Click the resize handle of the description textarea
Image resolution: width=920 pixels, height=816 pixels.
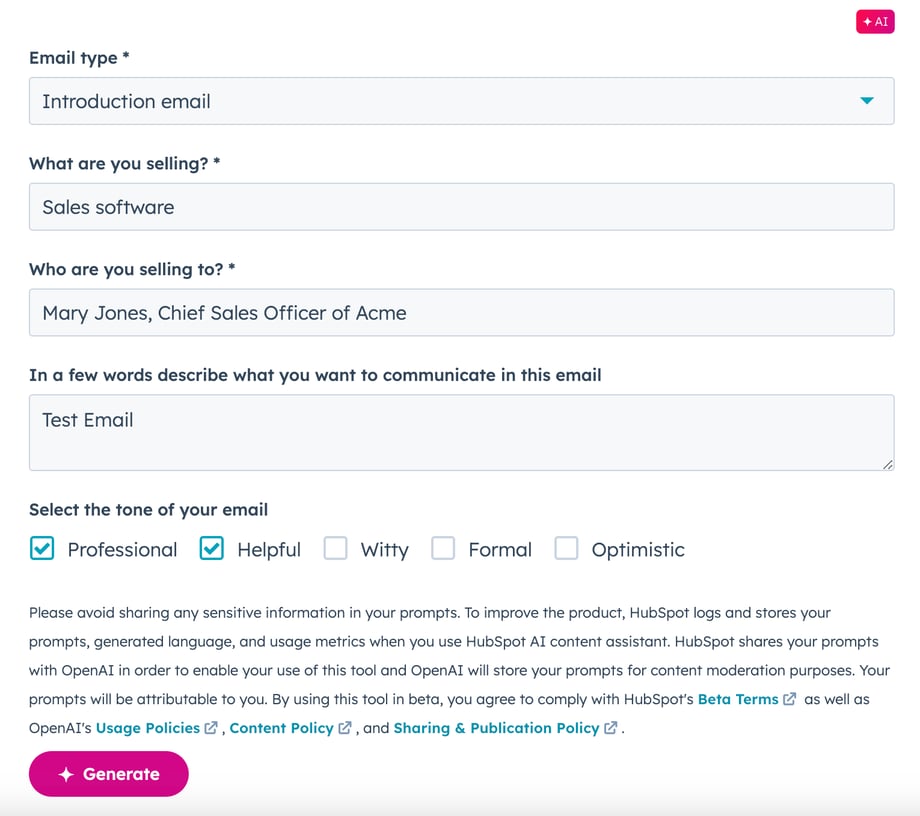pos(888,463)
